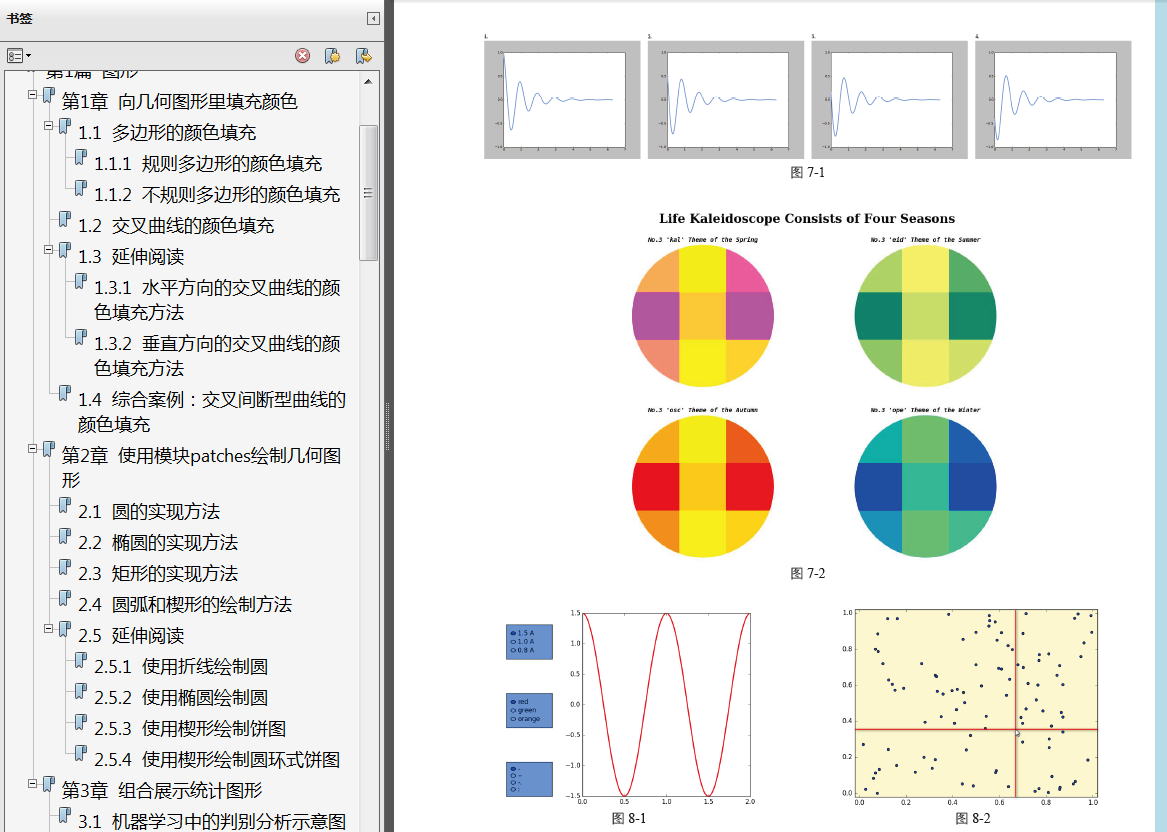The height and width of the screenshot is (832, 1167).
Task: Open bookmark 2.5 延伸阅读
Action: click(131, 636)
